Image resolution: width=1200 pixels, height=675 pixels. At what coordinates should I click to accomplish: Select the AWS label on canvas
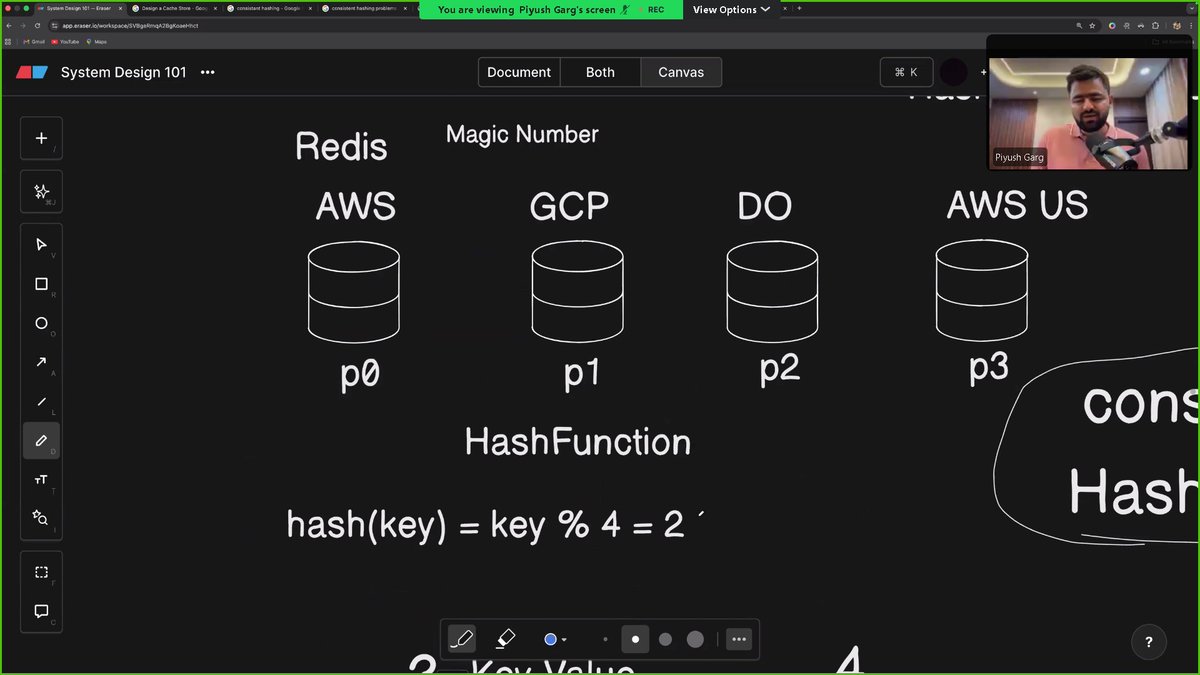(x=356, y=207)
